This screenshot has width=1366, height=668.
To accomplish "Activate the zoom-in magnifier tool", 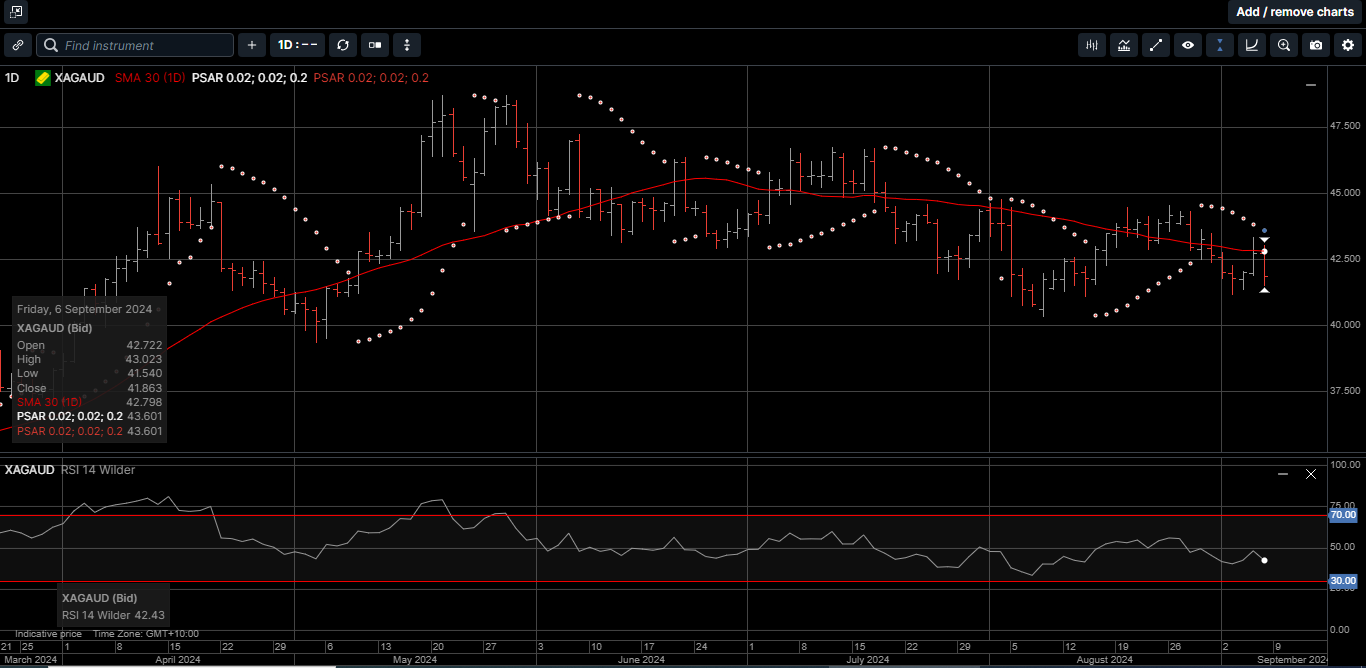I will tap(1284, 45).
